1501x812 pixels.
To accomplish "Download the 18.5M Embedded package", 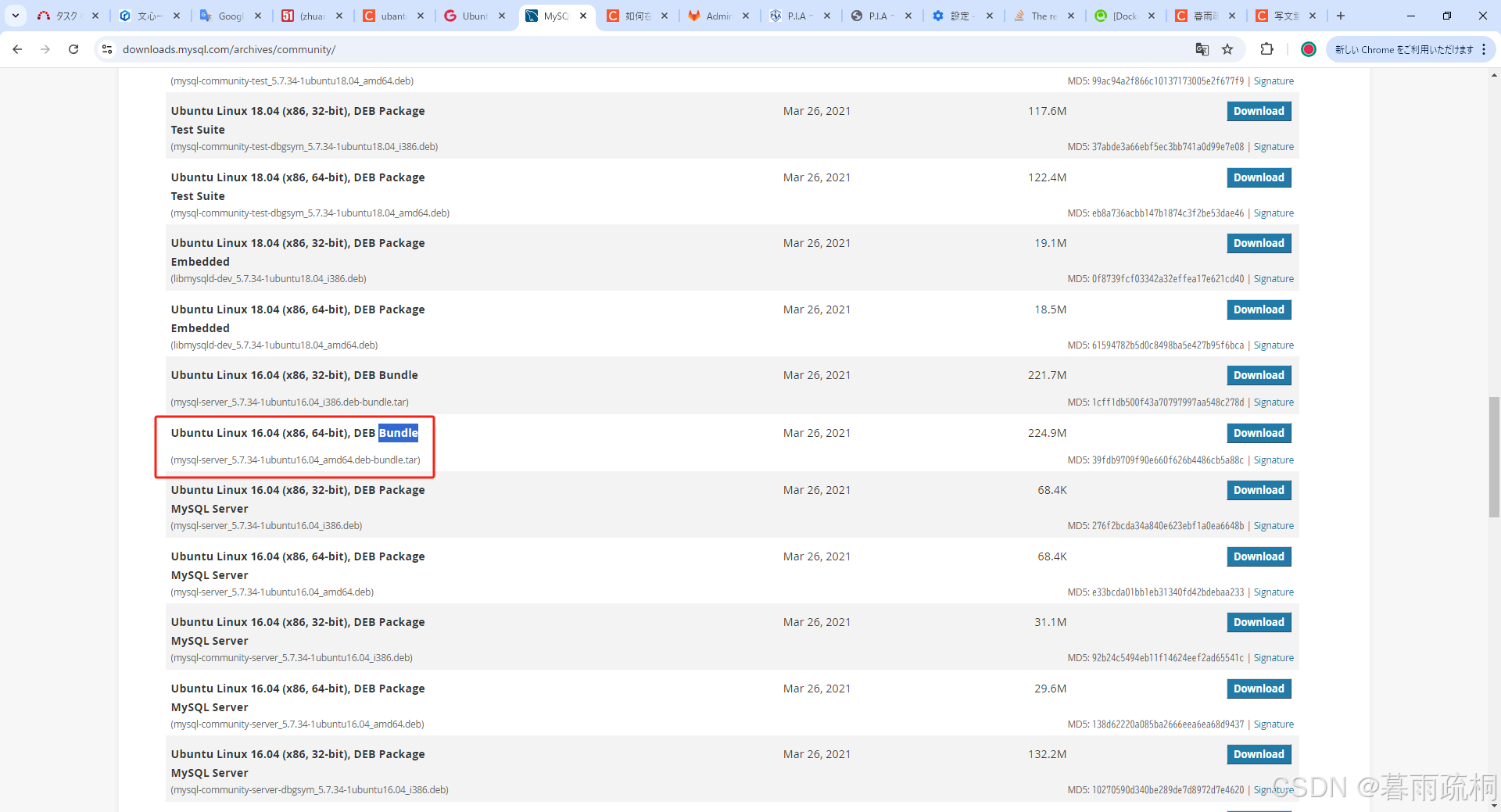I will click(1259, 309).
